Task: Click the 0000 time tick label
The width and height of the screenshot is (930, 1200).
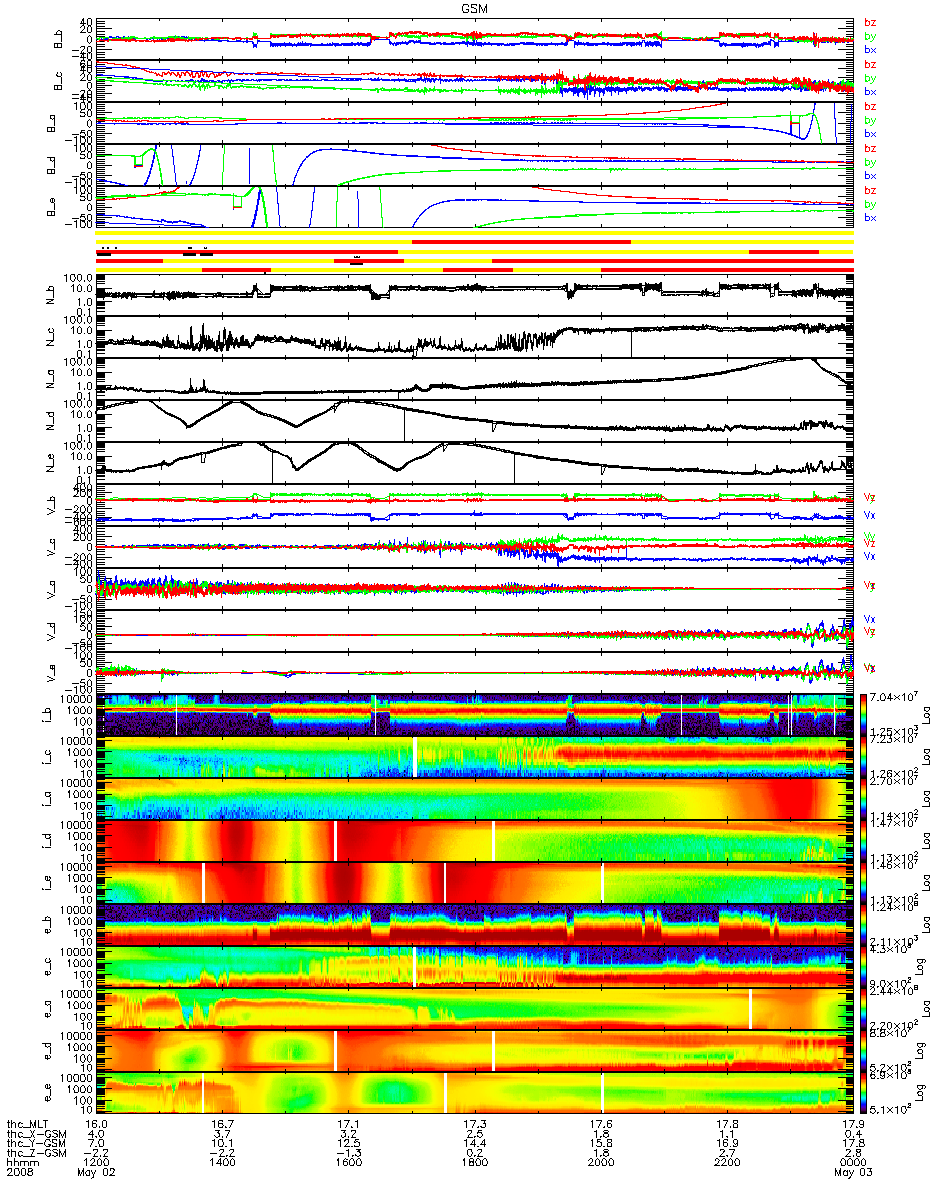Action: [x=853, y=1163]
